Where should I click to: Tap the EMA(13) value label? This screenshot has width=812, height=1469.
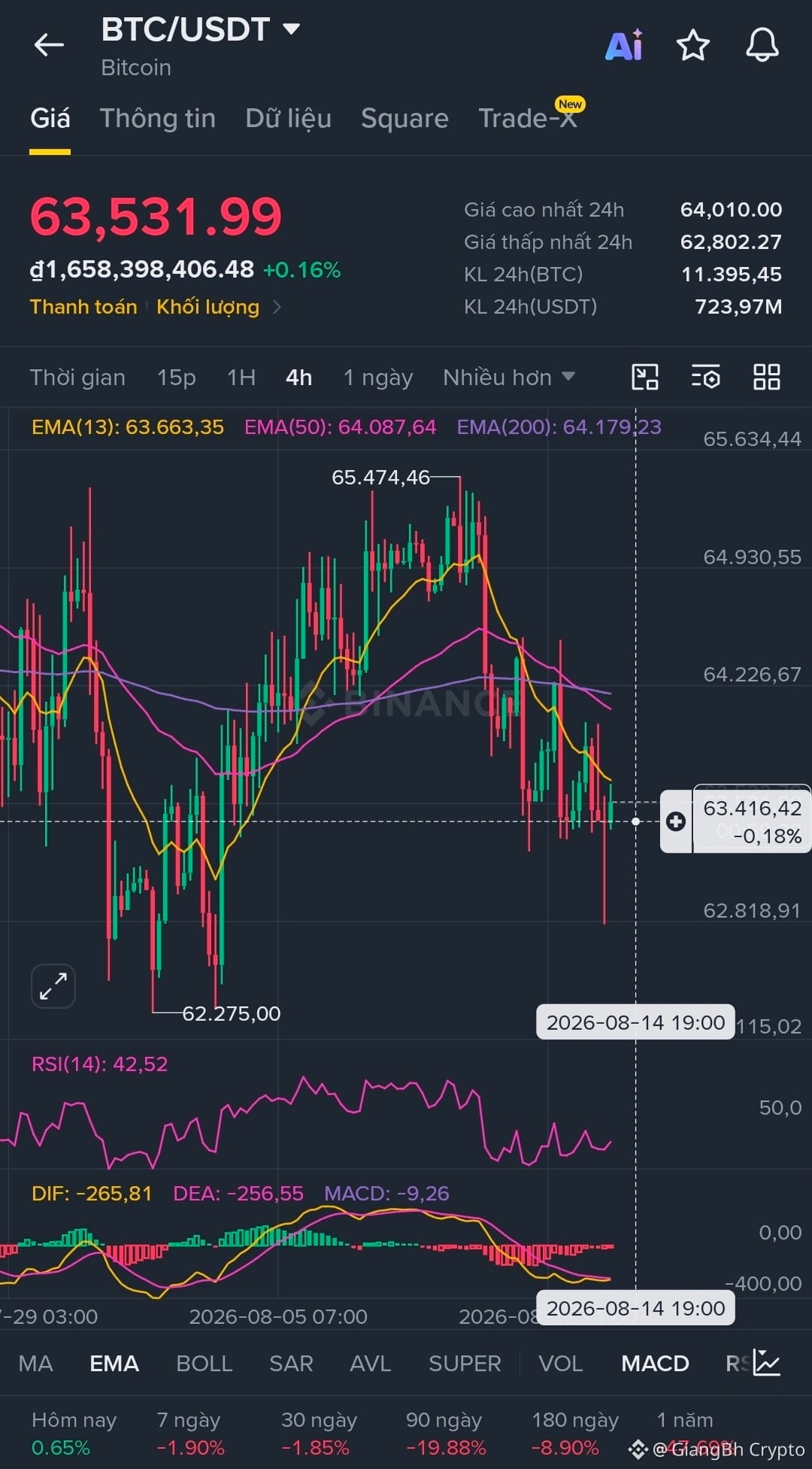(128, 427)
